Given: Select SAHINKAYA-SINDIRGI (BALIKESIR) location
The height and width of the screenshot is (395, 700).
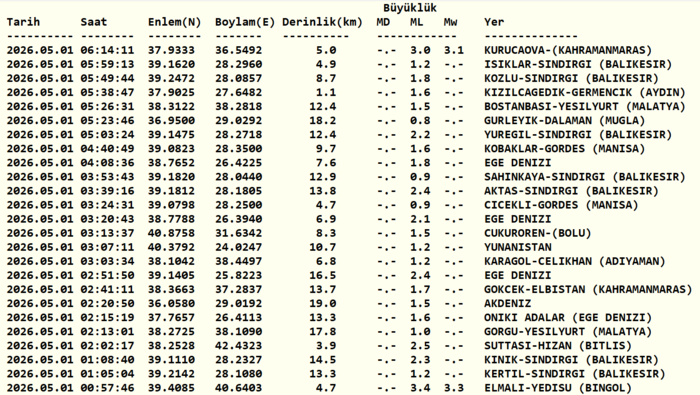Looking at the screenshot, I should (x=585, y=177).
